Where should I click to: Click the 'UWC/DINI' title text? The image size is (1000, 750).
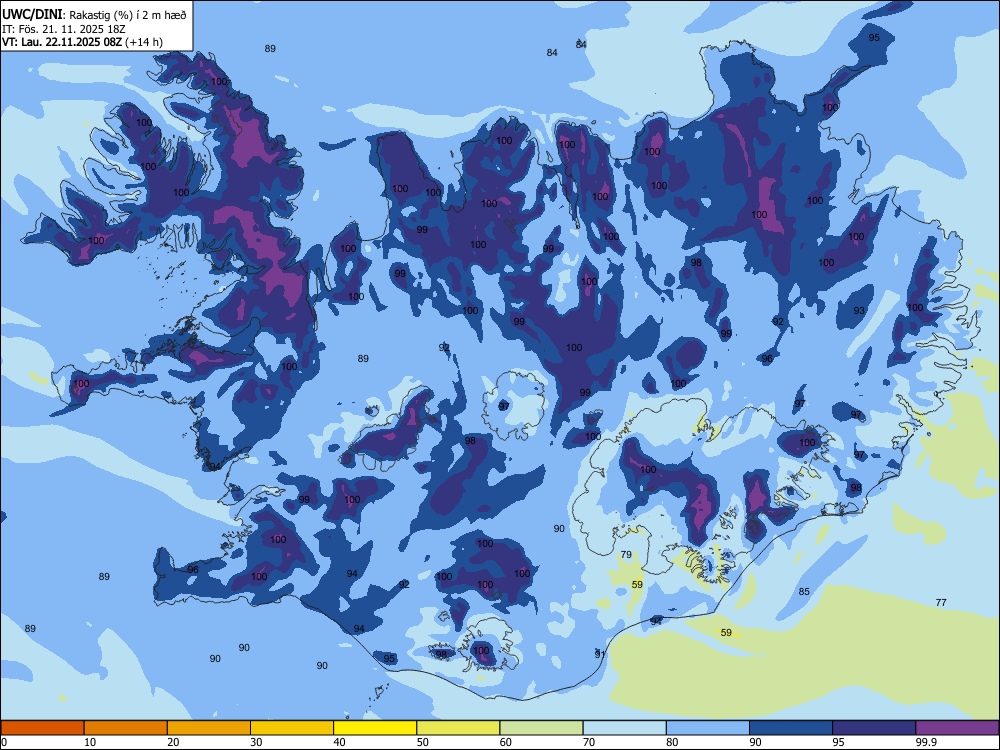click(32, 15)
